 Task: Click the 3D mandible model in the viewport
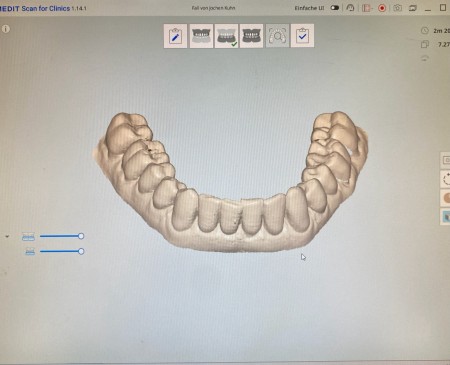231,182
